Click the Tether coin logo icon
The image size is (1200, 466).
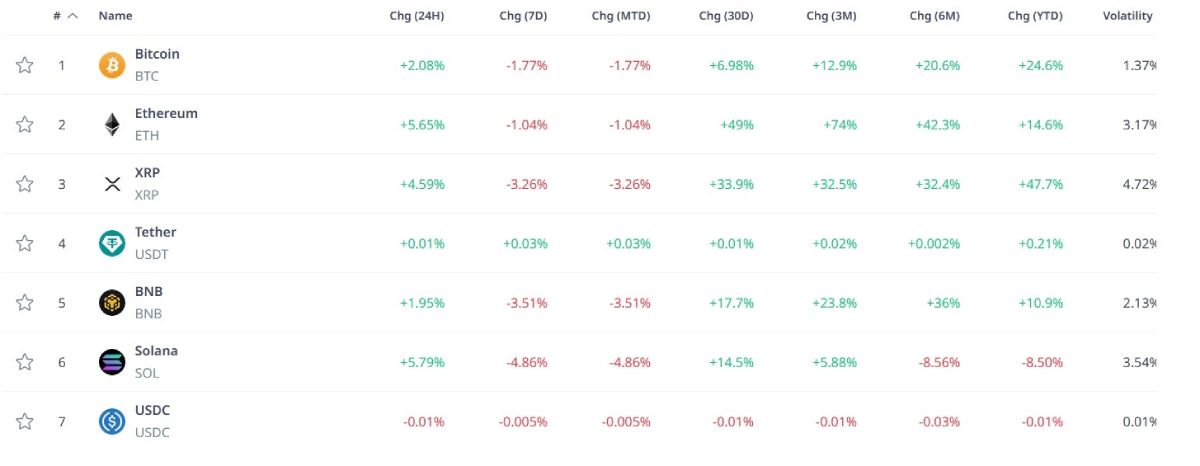(x=112, y=243)
